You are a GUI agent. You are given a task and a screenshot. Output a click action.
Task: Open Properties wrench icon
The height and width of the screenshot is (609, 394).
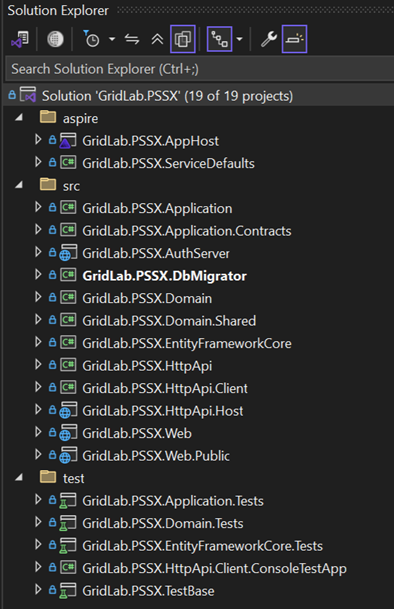pyautogui.click(x=268, y=39)
